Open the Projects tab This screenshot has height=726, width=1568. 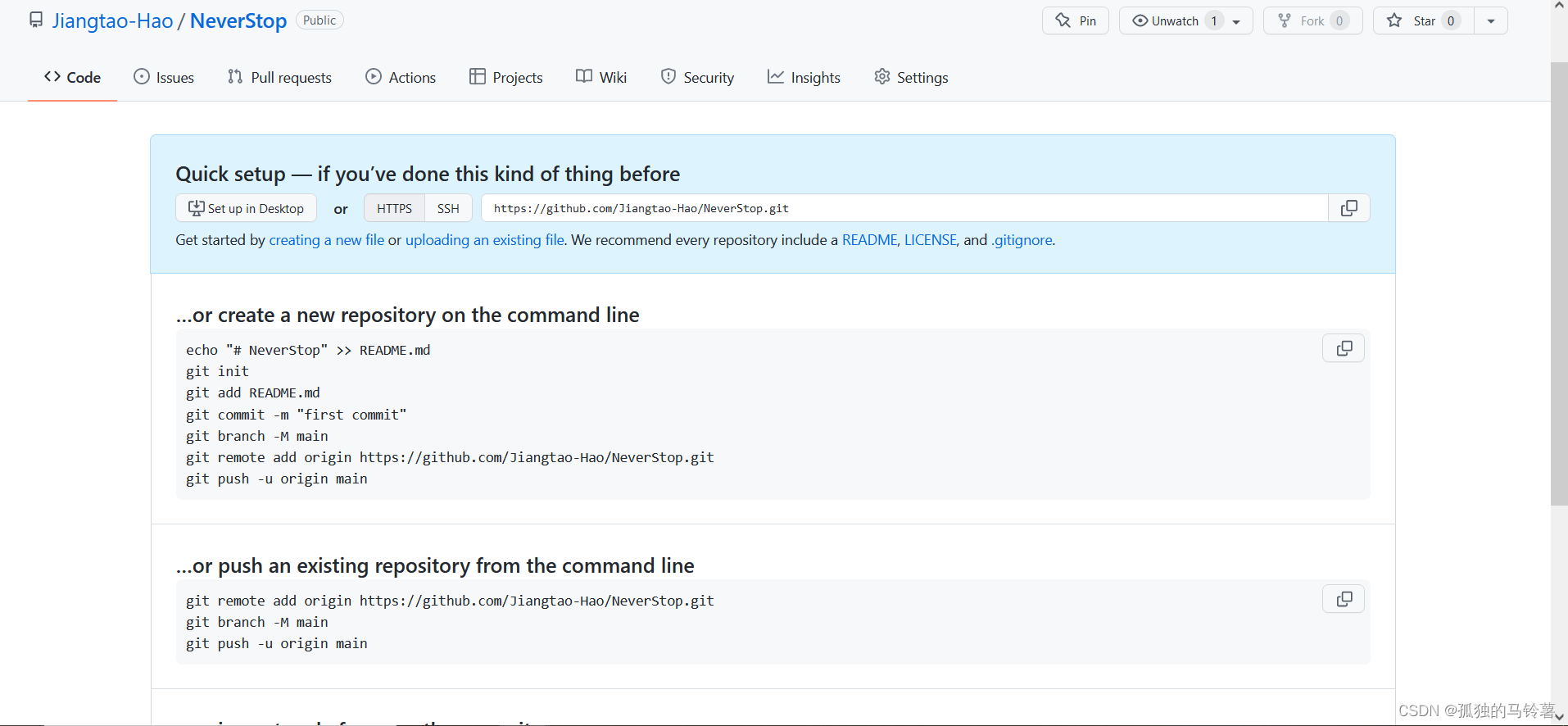point(506,77)
